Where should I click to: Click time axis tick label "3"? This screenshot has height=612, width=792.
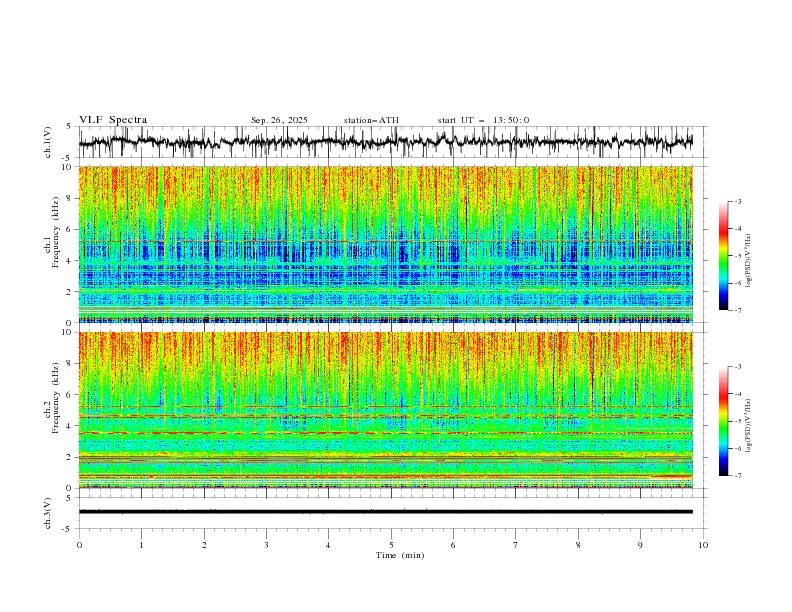pos(266,545)
